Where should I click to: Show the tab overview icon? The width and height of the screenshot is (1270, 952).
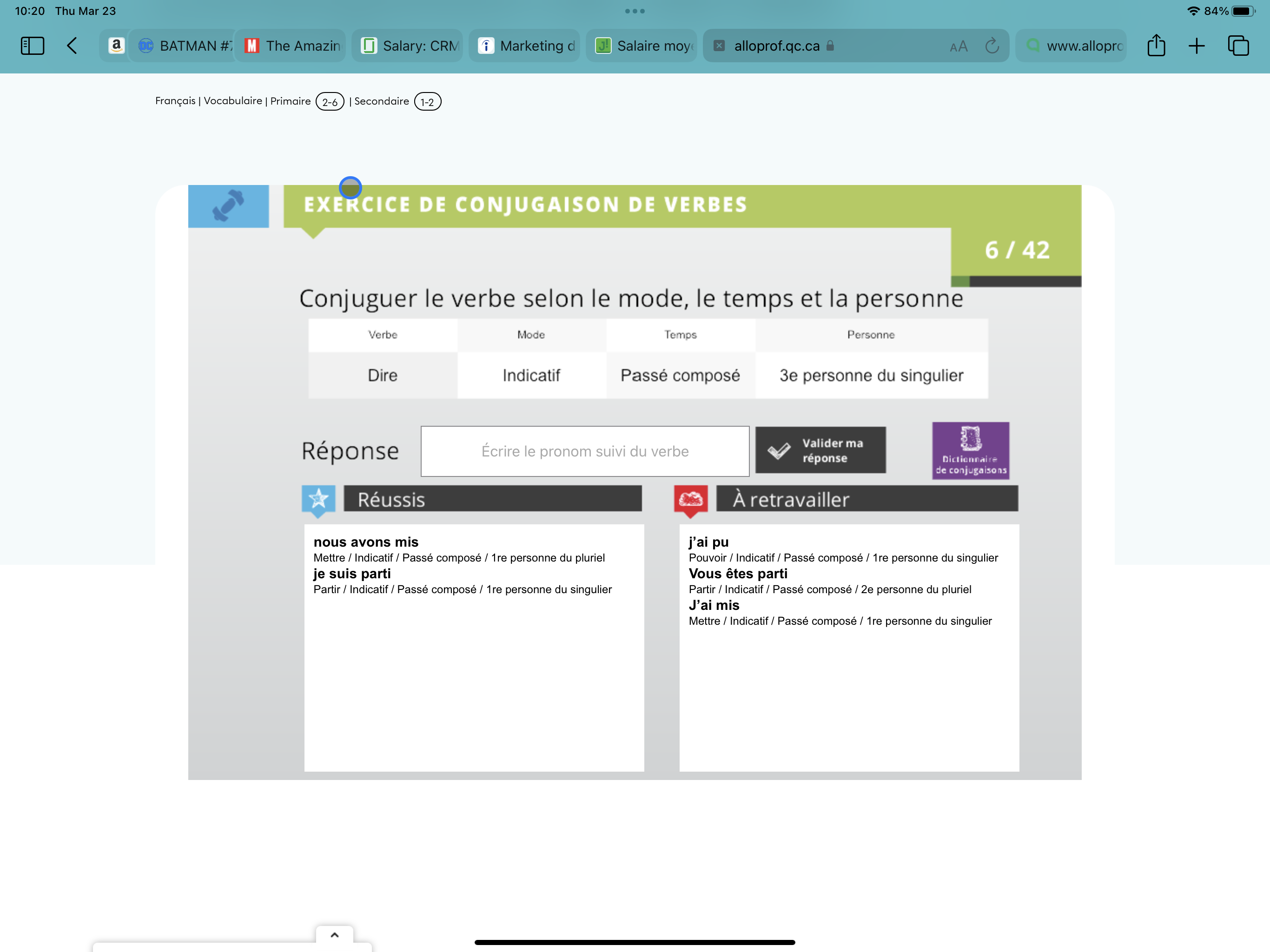click(1238, 46)
